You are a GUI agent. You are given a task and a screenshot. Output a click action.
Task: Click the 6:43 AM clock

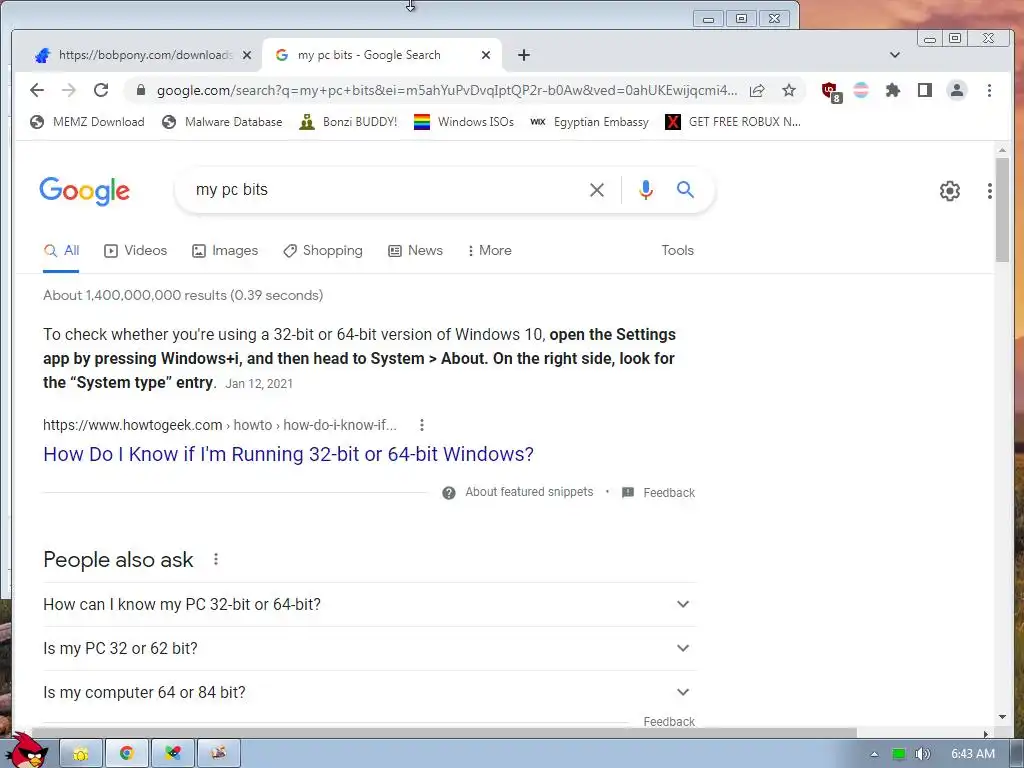[972, 754]
